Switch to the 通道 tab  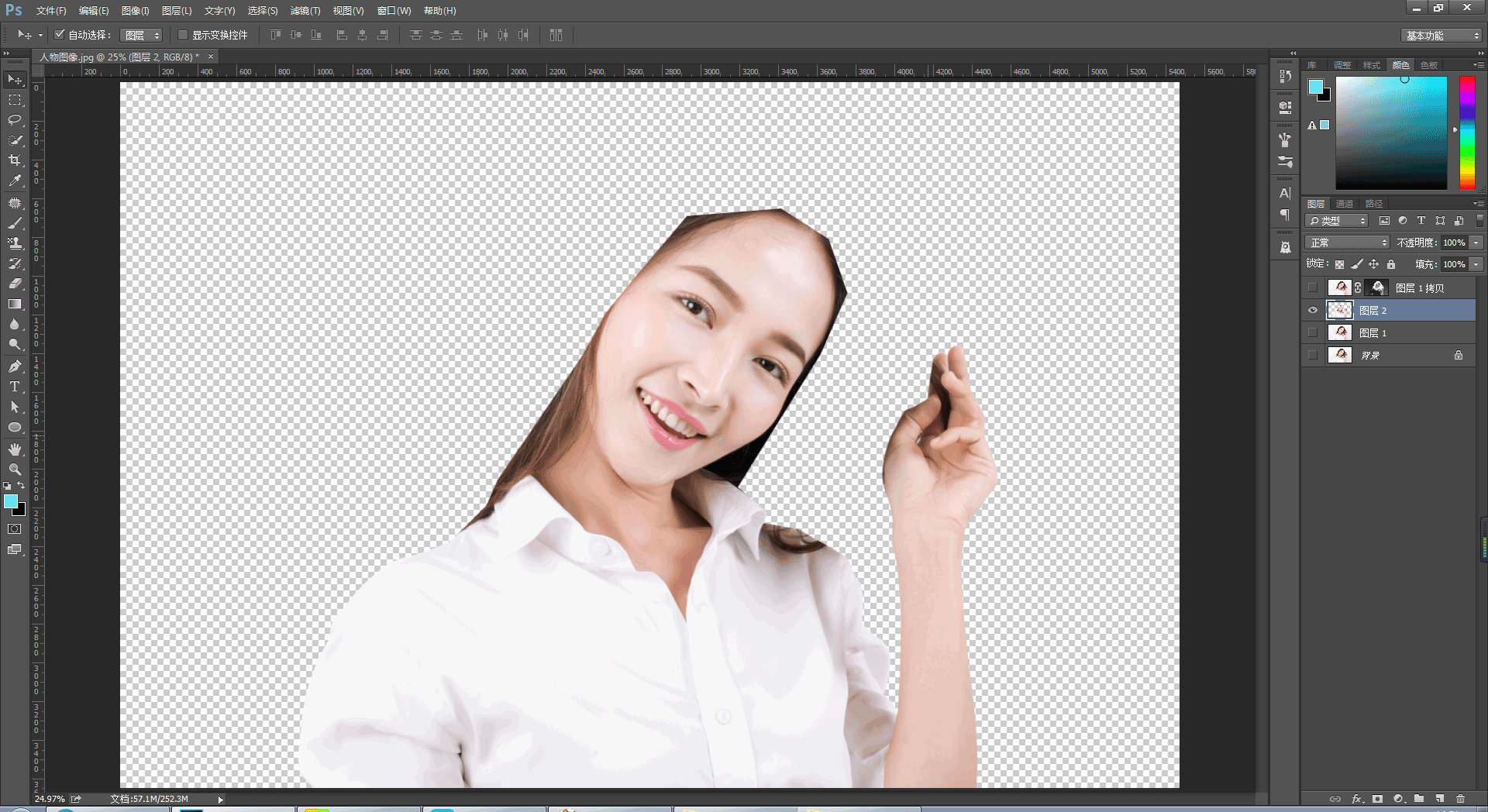point(1345,204)
